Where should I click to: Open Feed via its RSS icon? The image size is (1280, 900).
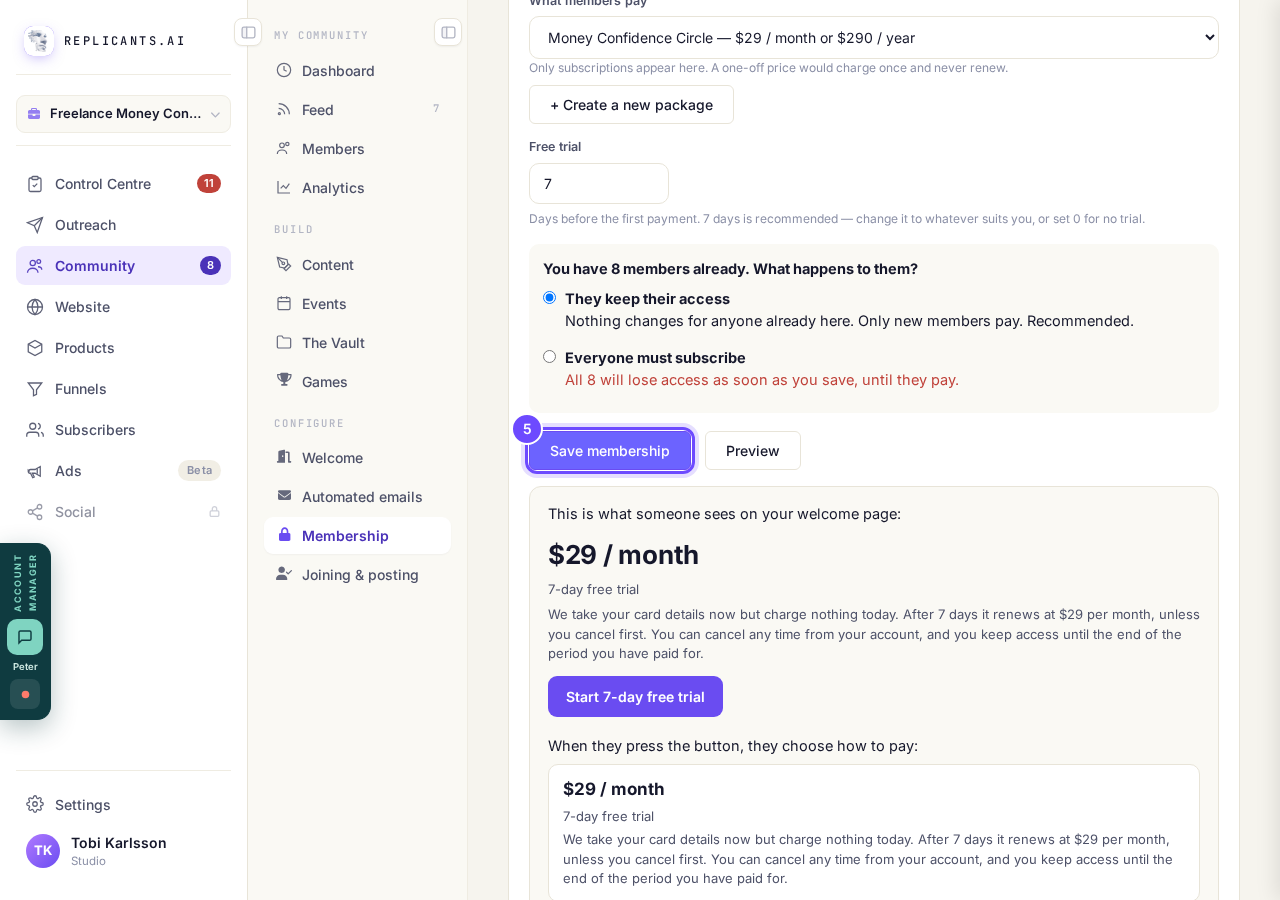[284, 109]
